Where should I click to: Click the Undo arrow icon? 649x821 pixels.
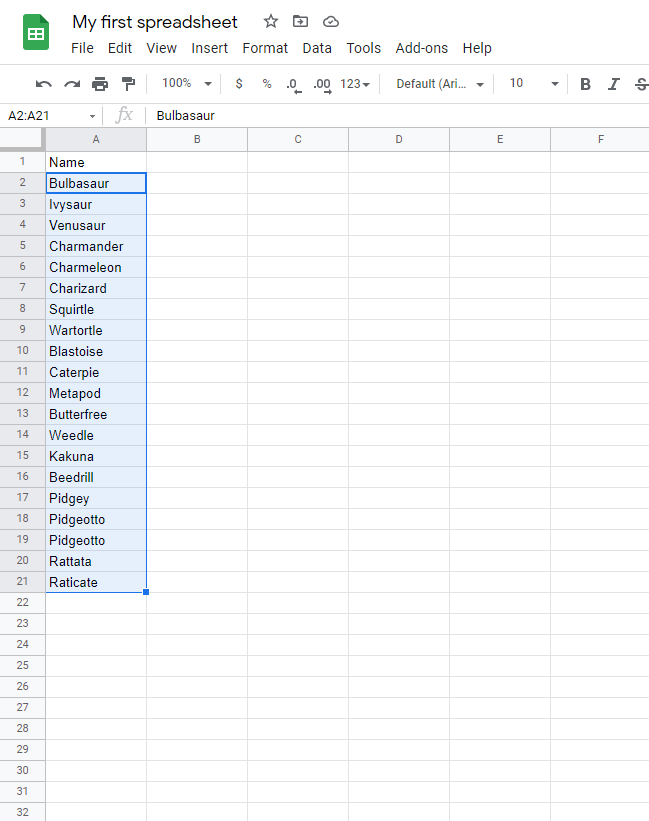43,84
